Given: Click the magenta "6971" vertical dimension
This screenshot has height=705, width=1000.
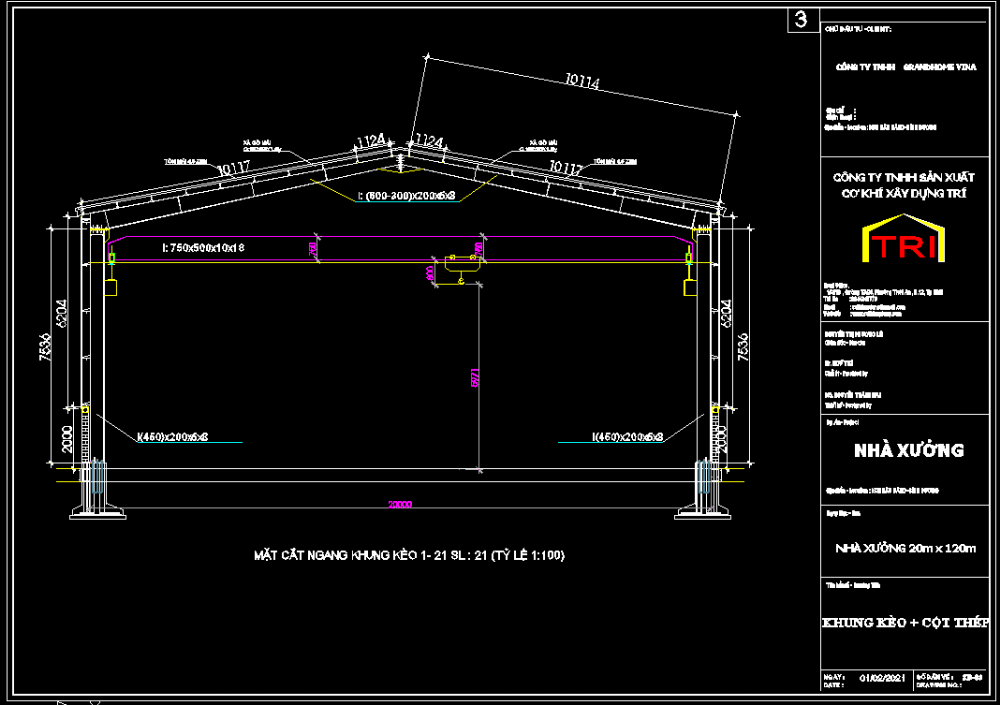Looking at the screenshot, I should pos(474,378).
